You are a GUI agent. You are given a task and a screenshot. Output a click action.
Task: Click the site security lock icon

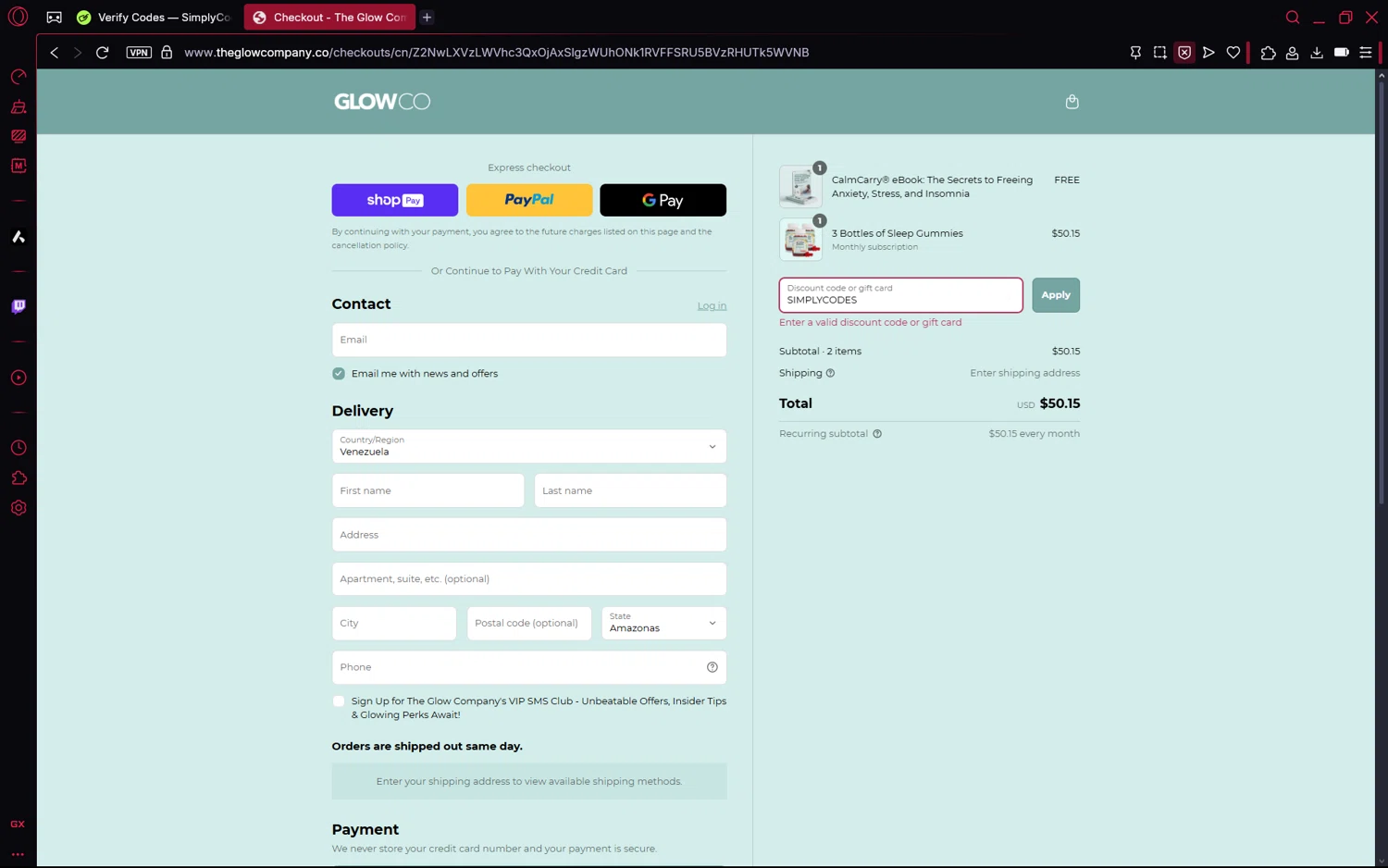click(167, 53)
